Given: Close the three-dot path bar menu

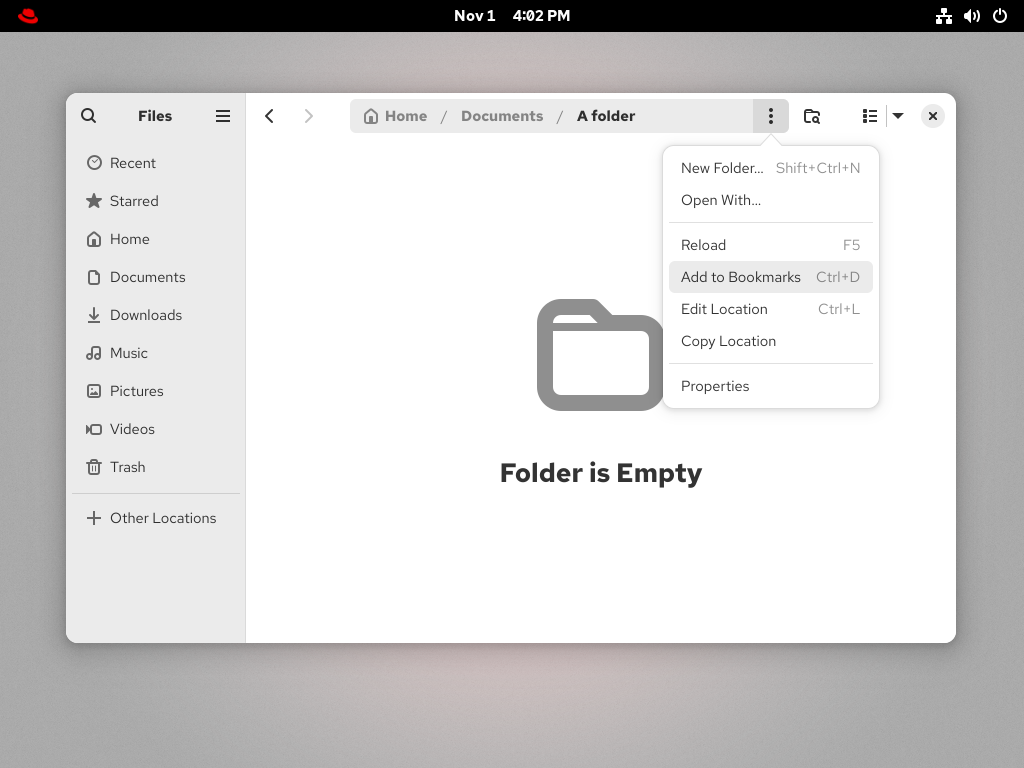Looking at the screenshot, I should [x=770, y=116].
